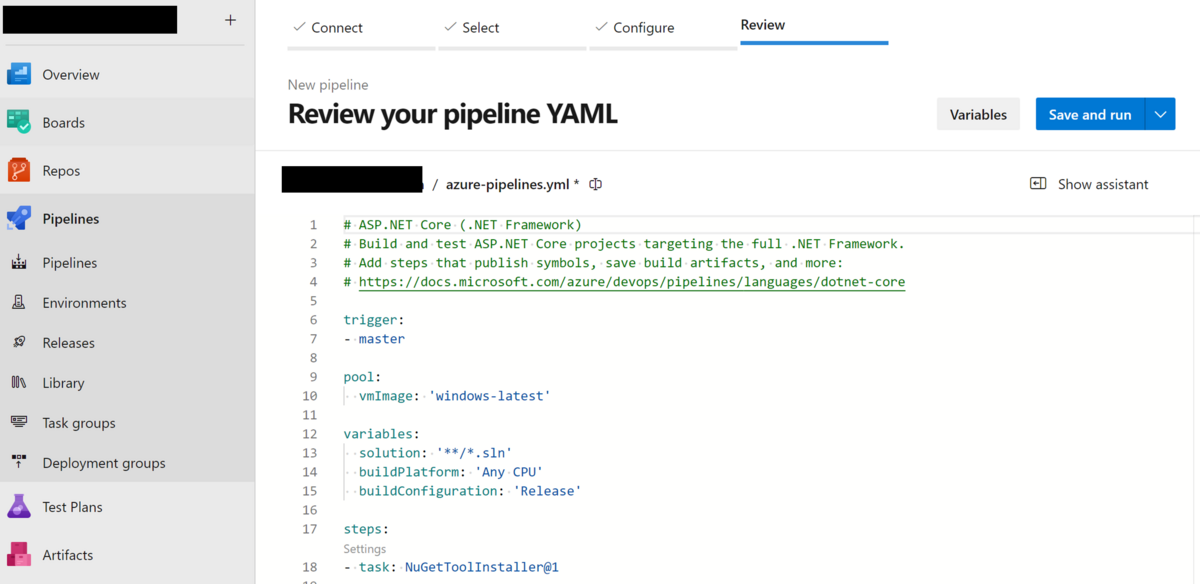Return to the Configure step tab

[643, 28]
